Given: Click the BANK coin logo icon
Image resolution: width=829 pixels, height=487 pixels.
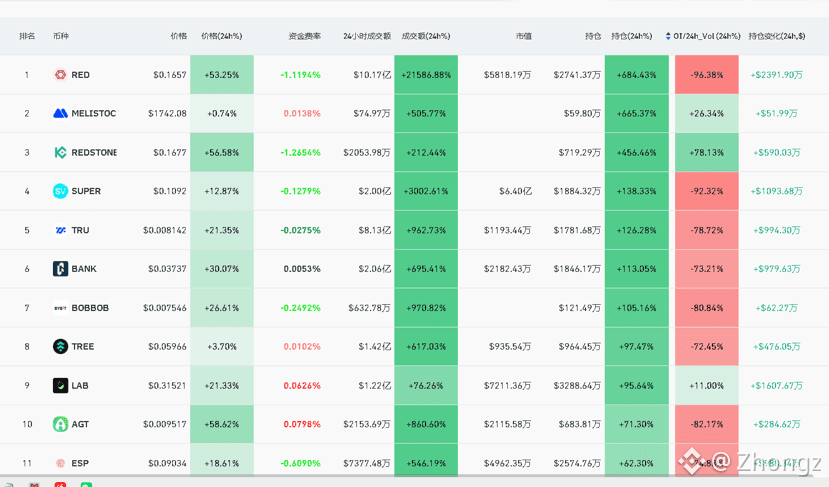Looking at the screenshot, I should pyautogui.click(x=60, y=269).
